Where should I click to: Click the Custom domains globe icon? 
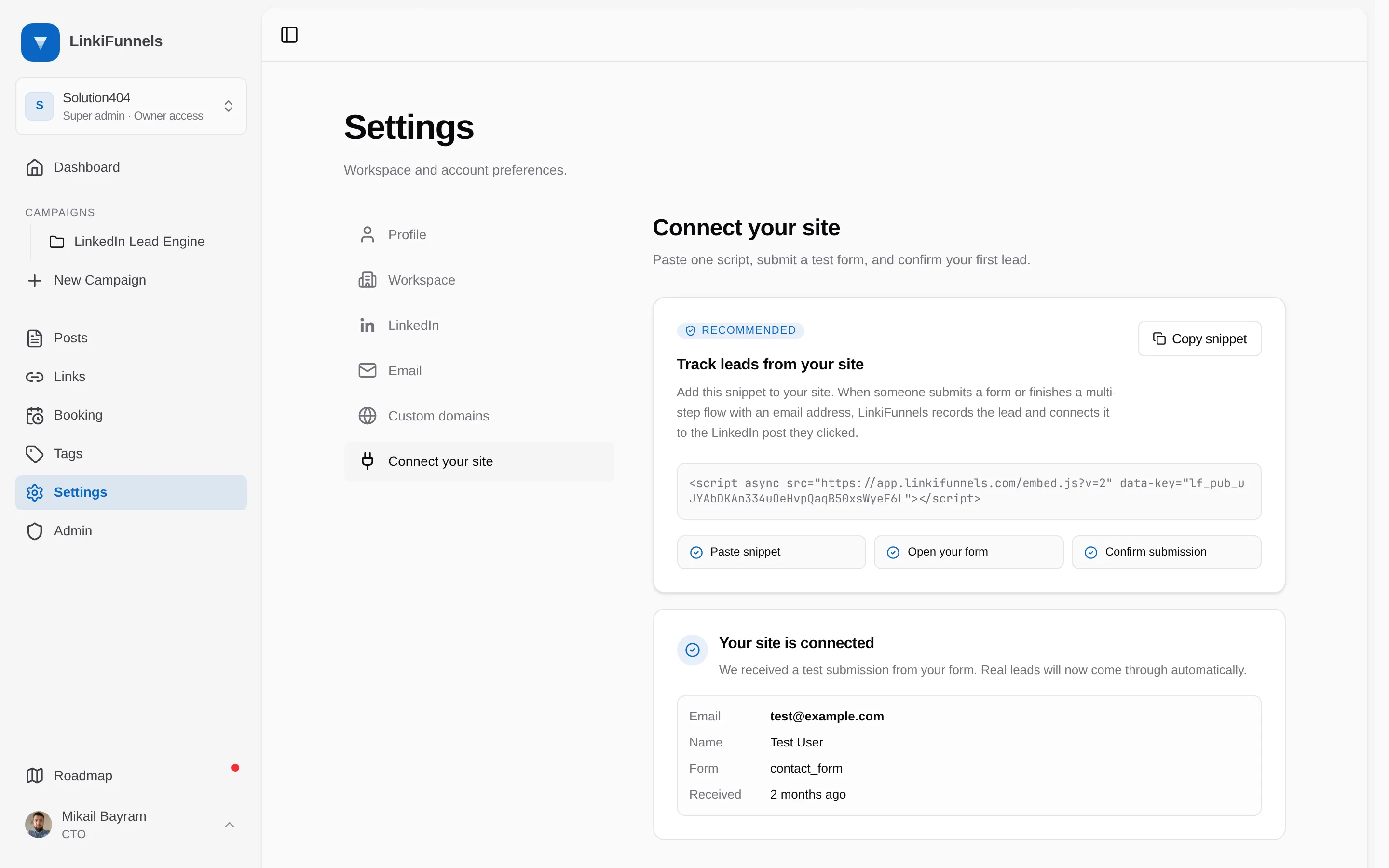click(x=368, y=416)
